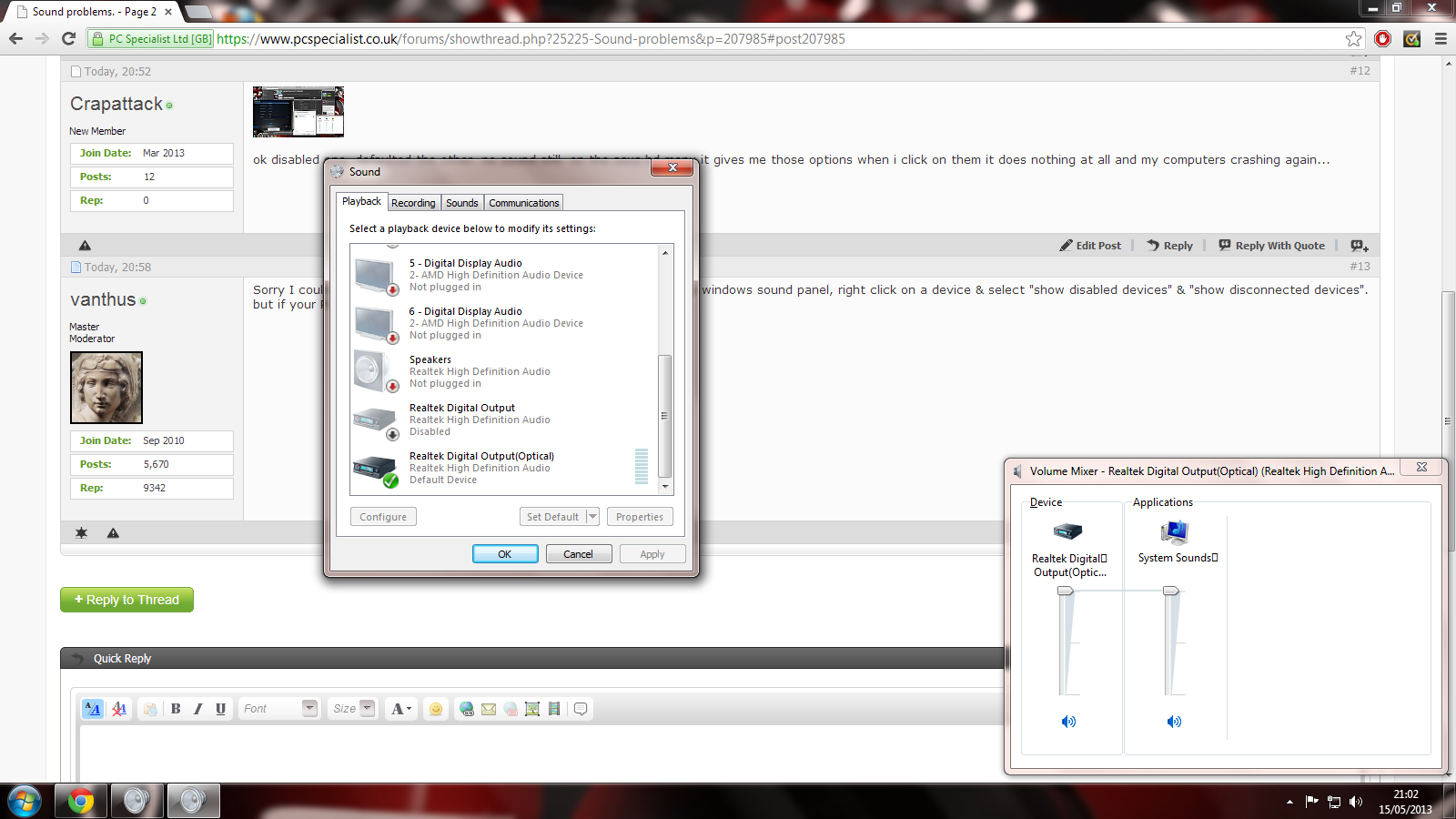Toggle the editor source mode icon
The image size is (1456, 819).
click(x=93, y=709)
